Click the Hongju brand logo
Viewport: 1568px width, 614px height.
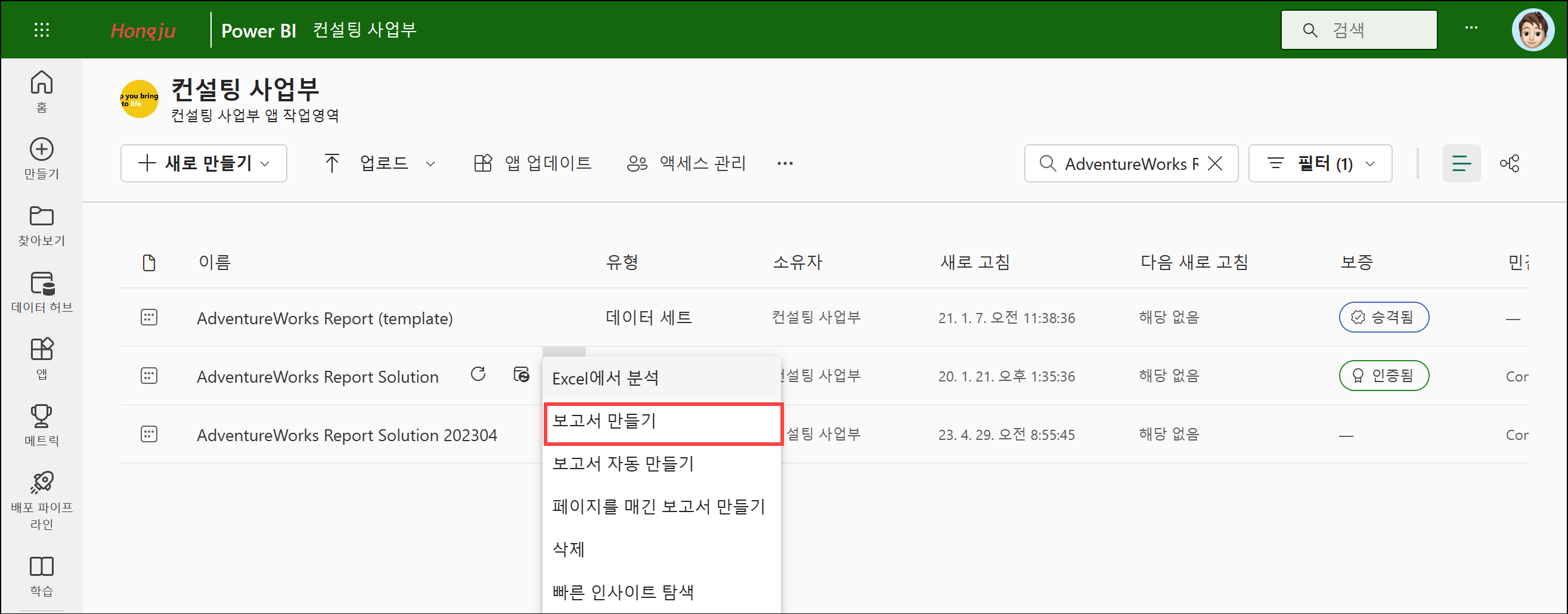[x=143, y=30]
